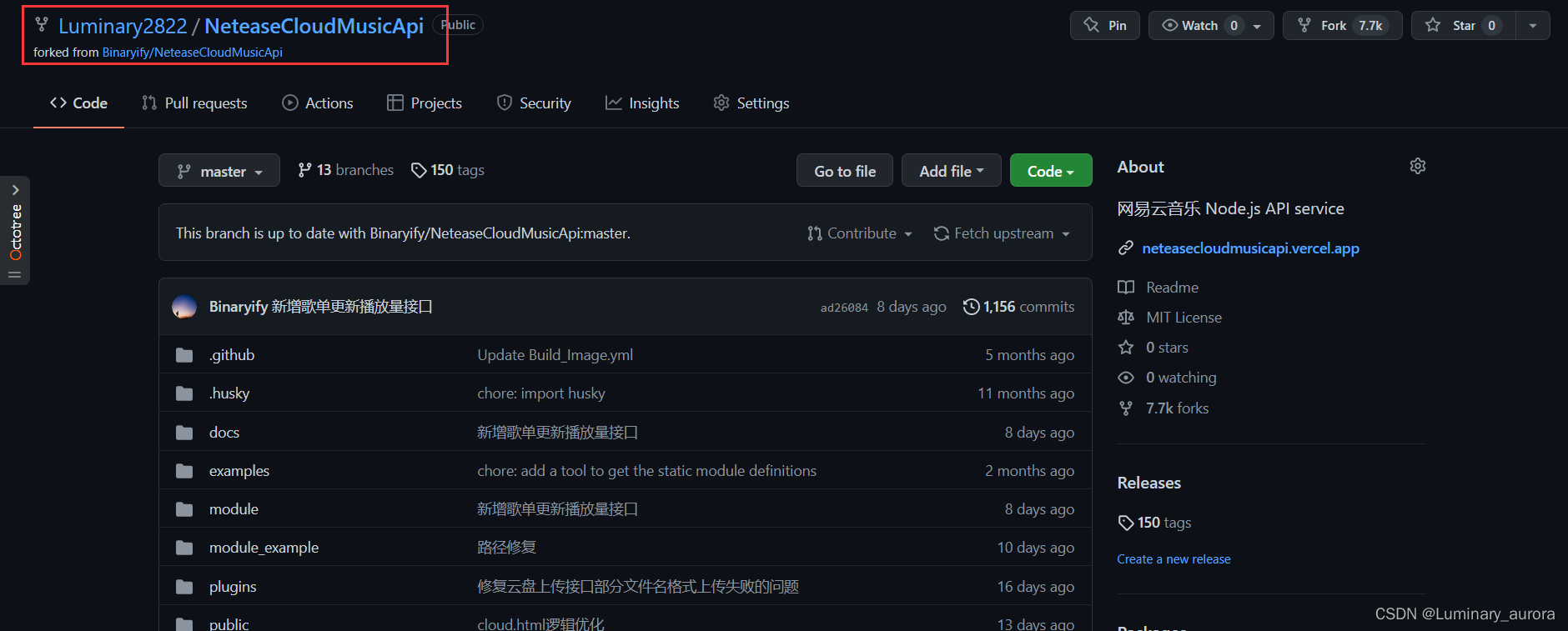Open the dropdown arrow beside Star
Screen dimensions: 1568x631
point(1533,25)
